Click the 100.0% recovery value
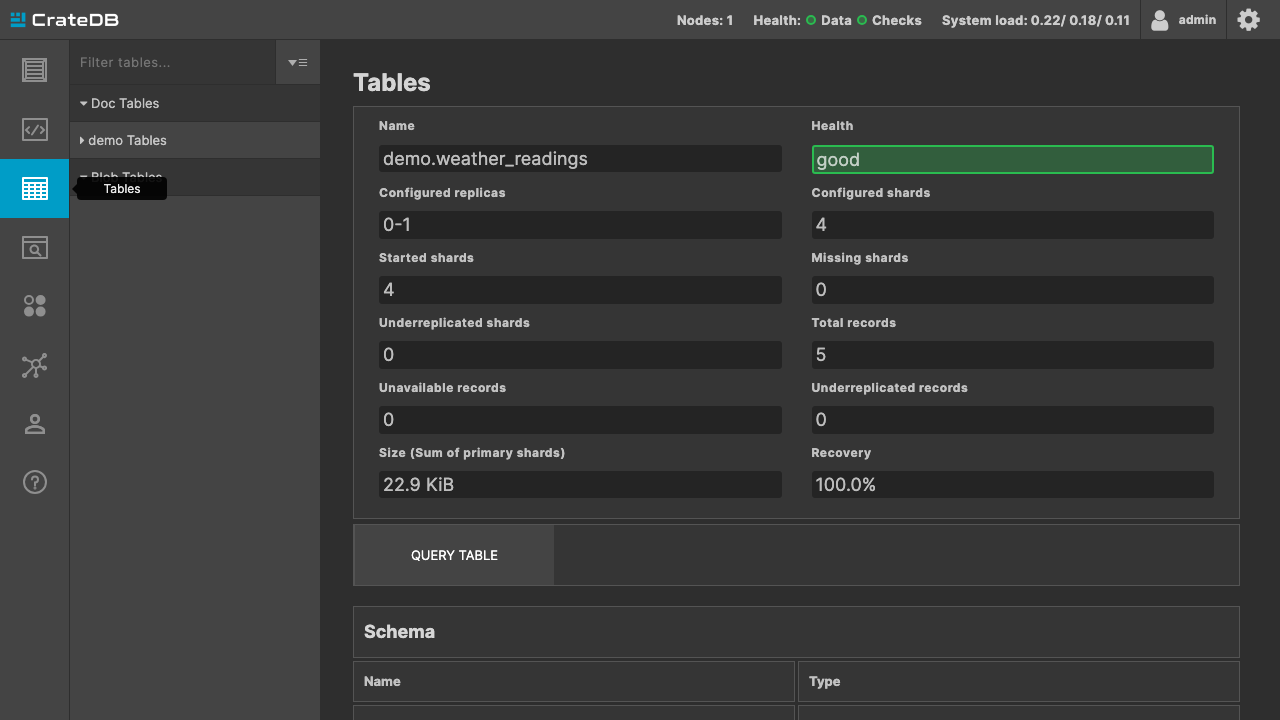The height and width of the screenshot is (720, 1280). pos(1012,484)
